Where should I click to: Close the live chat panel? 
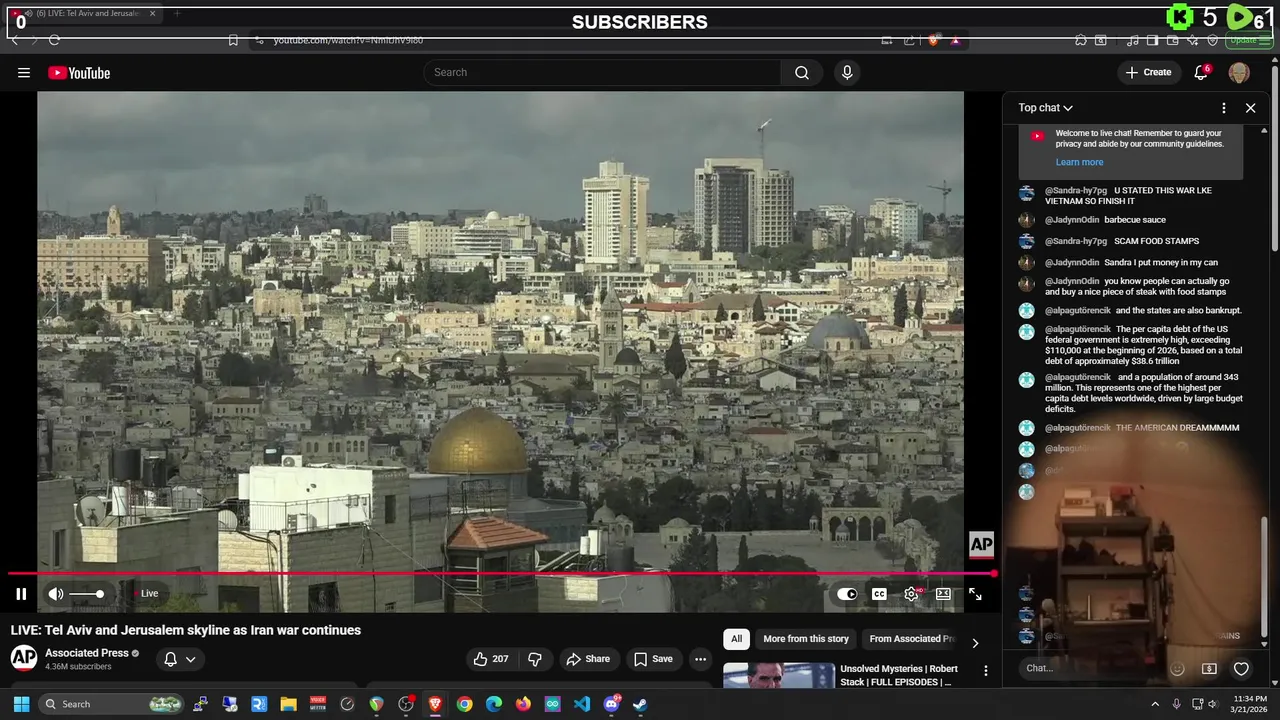[x=1250, y=108]
